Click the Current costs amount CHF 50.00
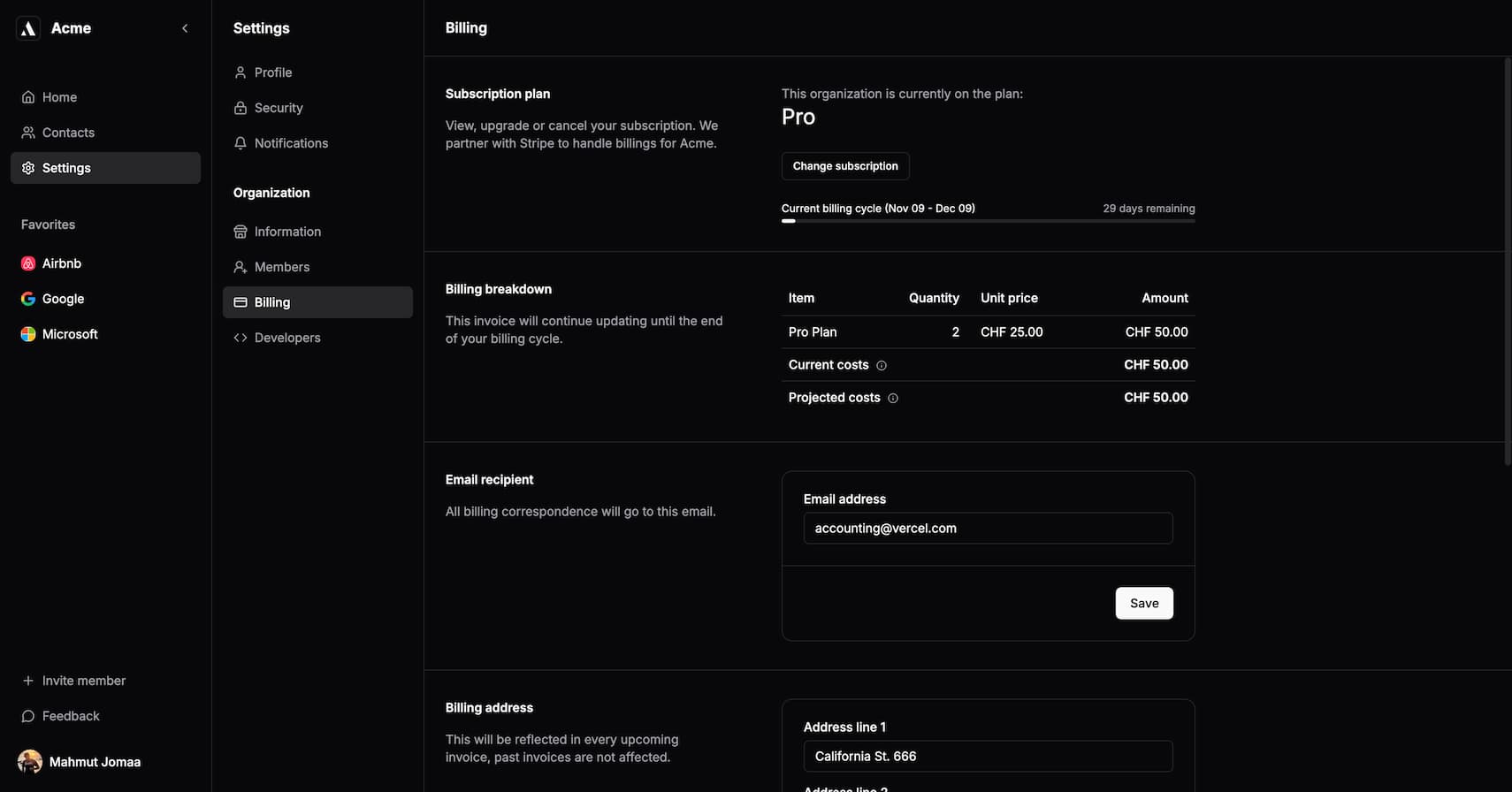 pos(1156,365)
